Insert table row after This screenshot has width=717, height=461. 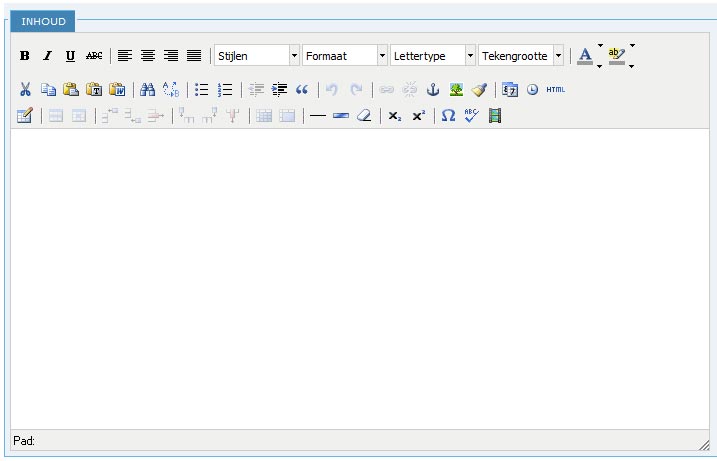point(133,116)
